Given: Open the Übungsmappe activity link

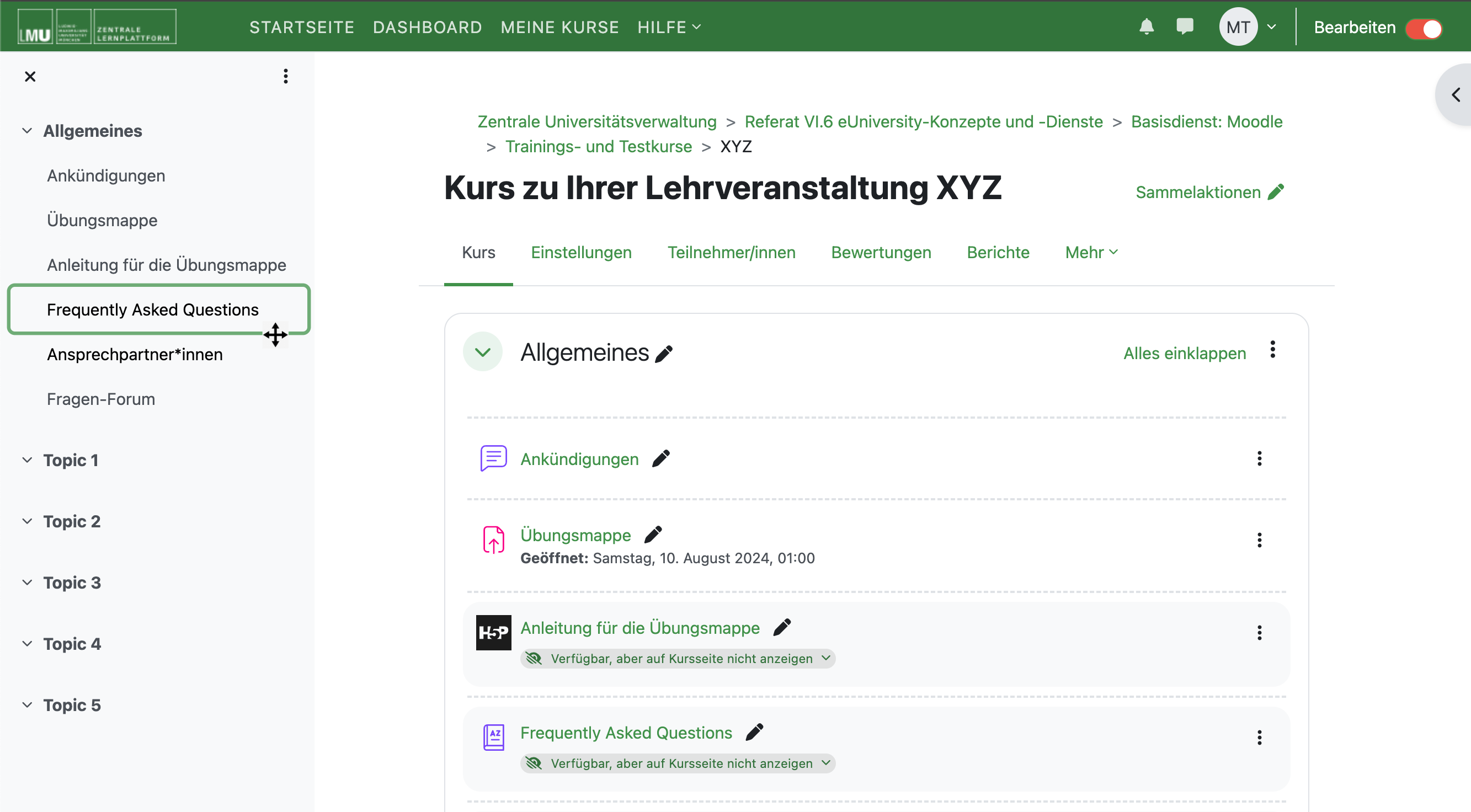Looking at the screenshot, I should click(575, 535).
